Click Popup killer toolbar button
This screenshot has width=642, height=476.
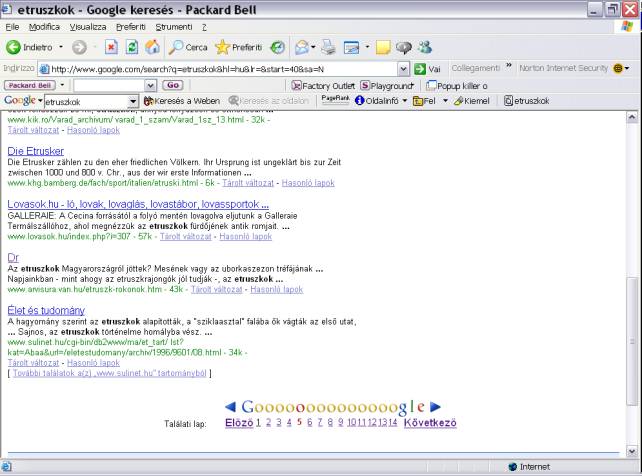click(x=457, y=86)
